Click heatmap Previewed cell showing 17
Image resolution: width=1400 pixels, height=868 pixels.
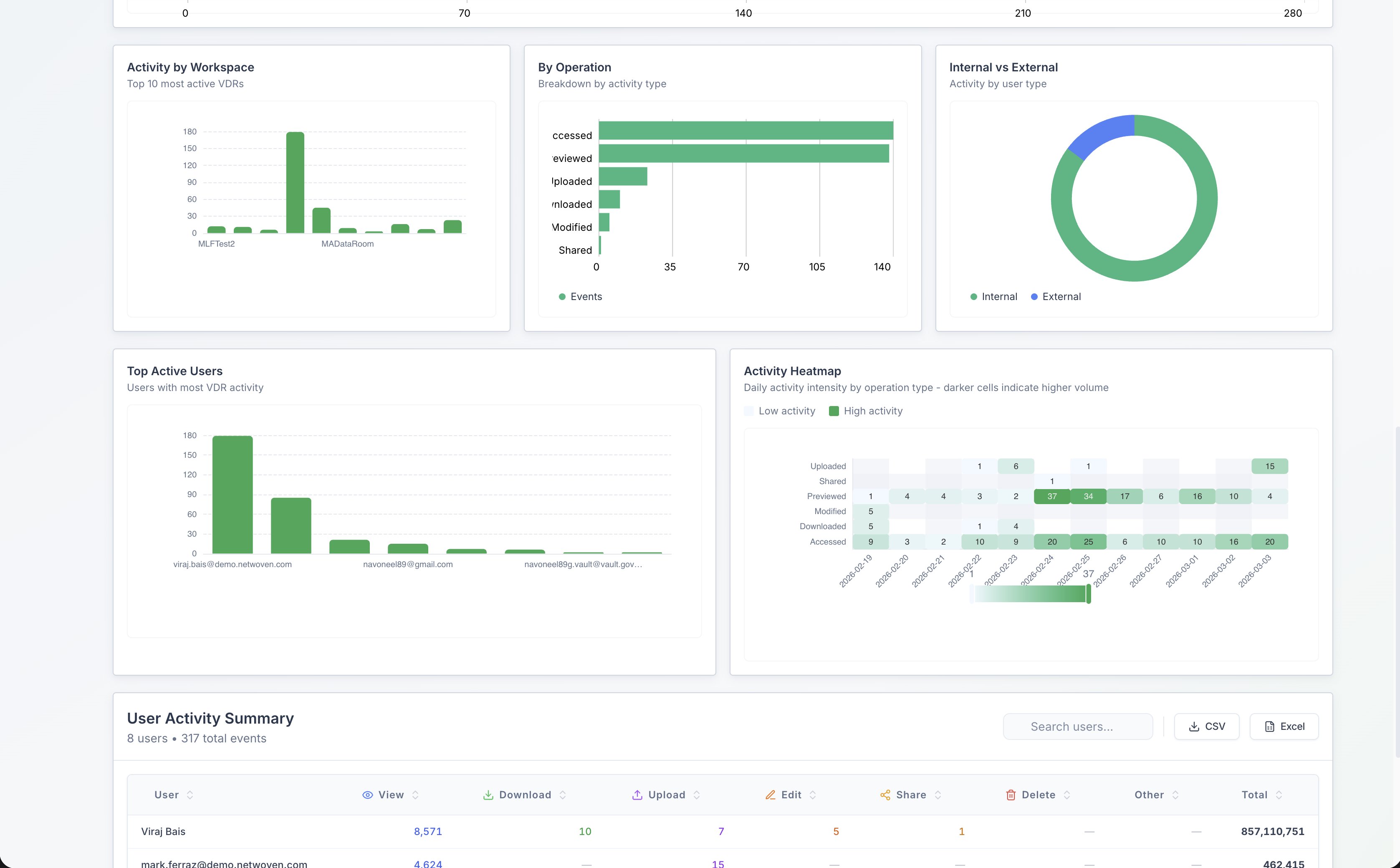(x=1125, y=496)
